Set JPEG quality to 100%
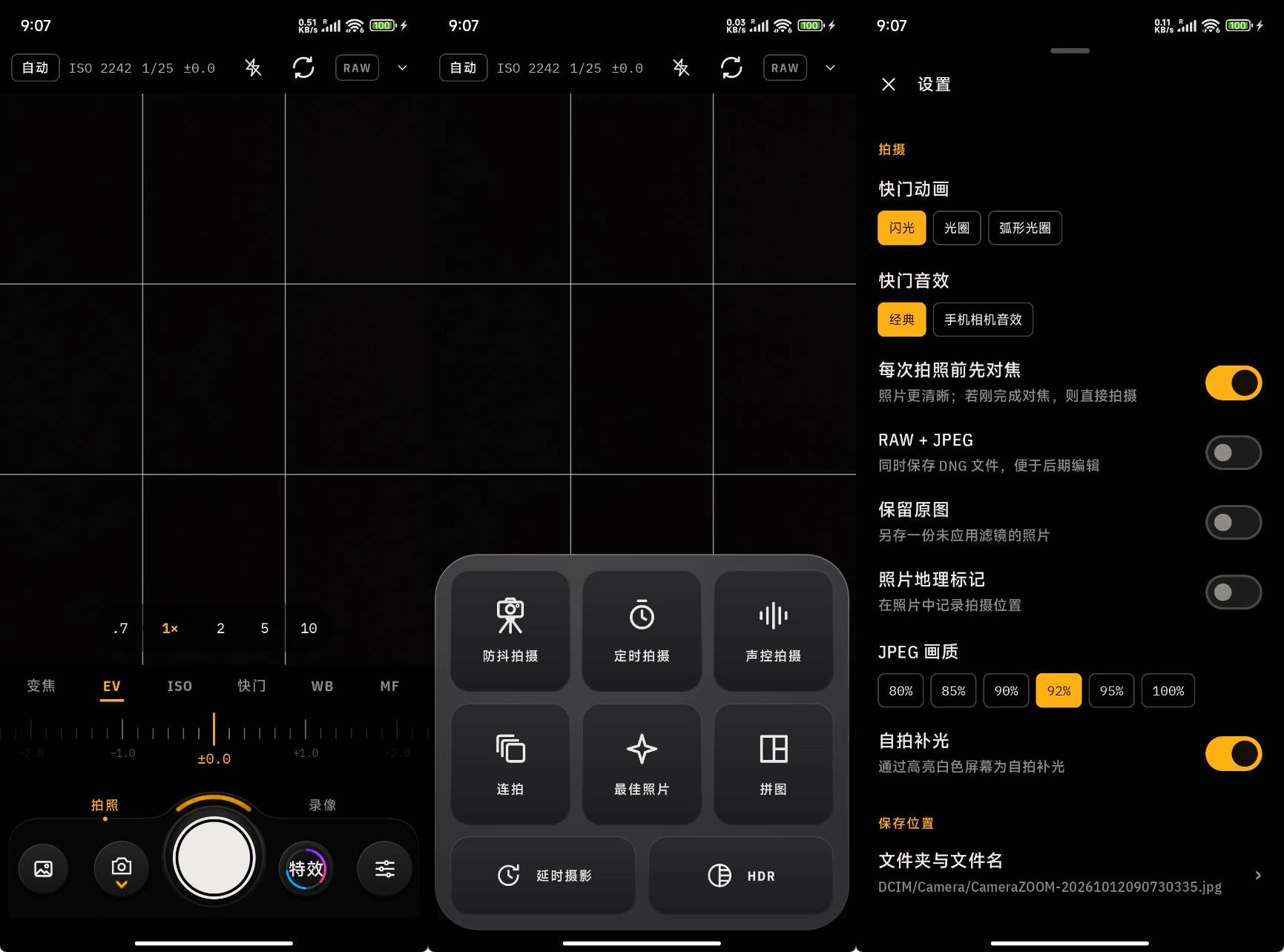Screen dimensions: 1284x952 1168,691
